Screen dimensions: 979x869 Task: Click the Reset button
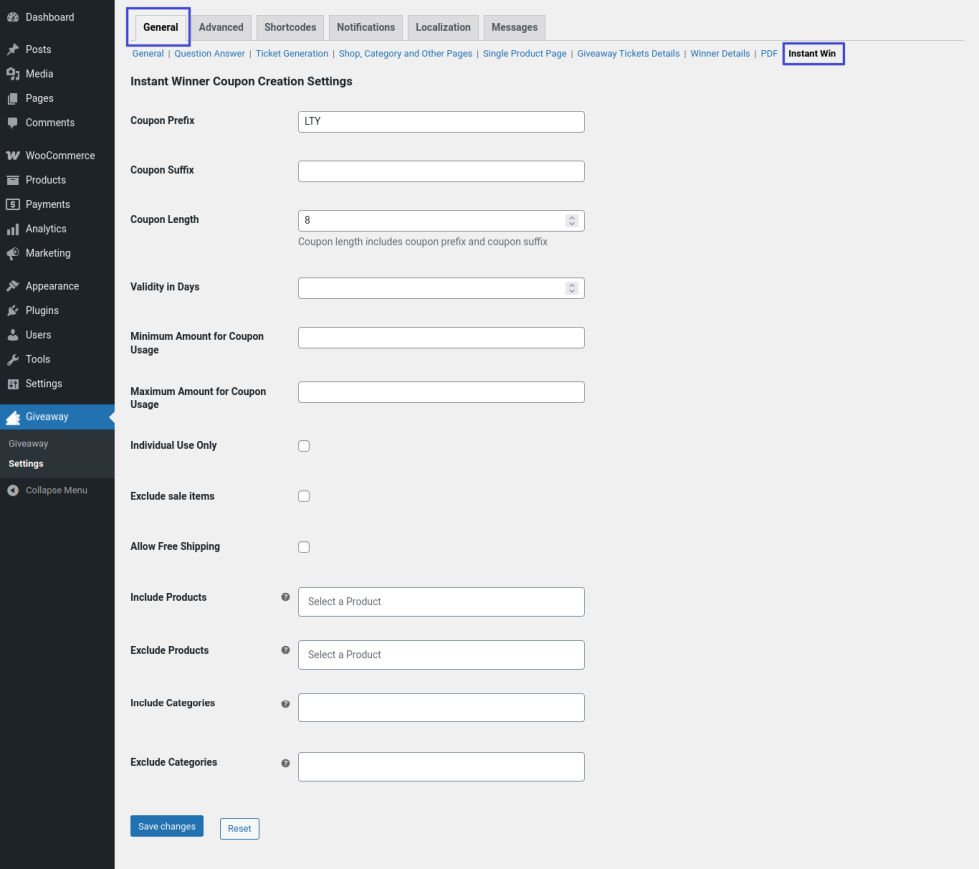[240, 828]
